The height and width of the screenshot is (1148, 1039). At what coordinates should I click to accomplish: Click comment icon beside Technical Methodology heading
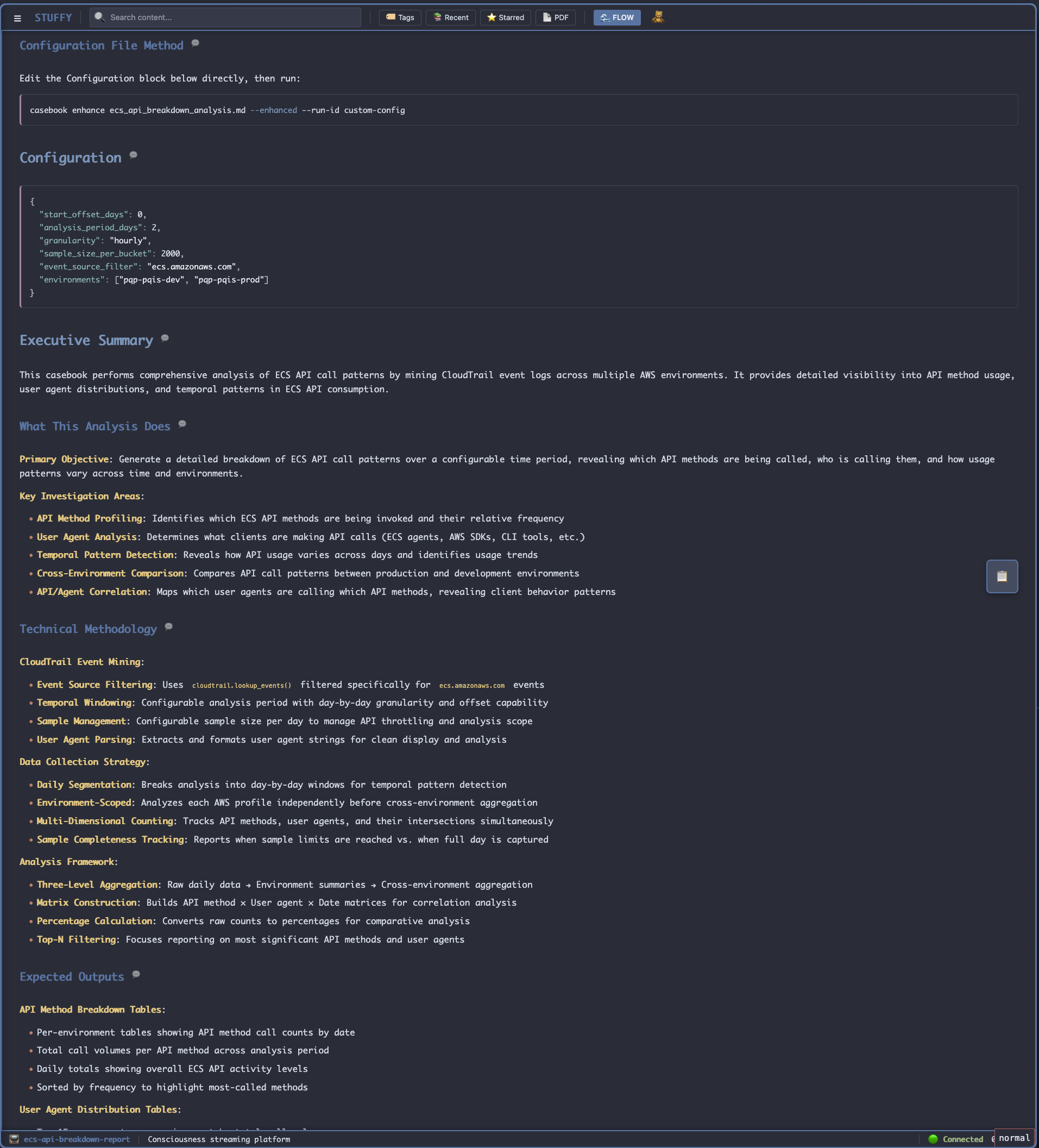(168, 627)
